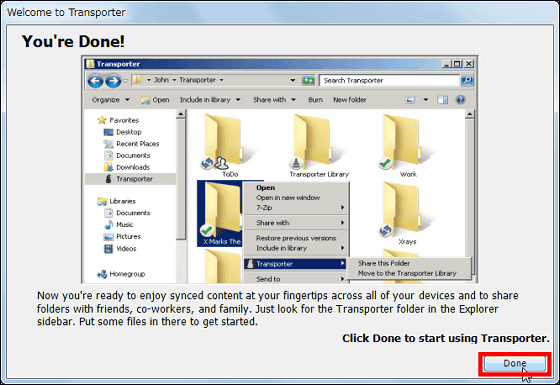Choose Move to the Transporter Library
Screen dimensions: 560x385
(x=407, y=273)
